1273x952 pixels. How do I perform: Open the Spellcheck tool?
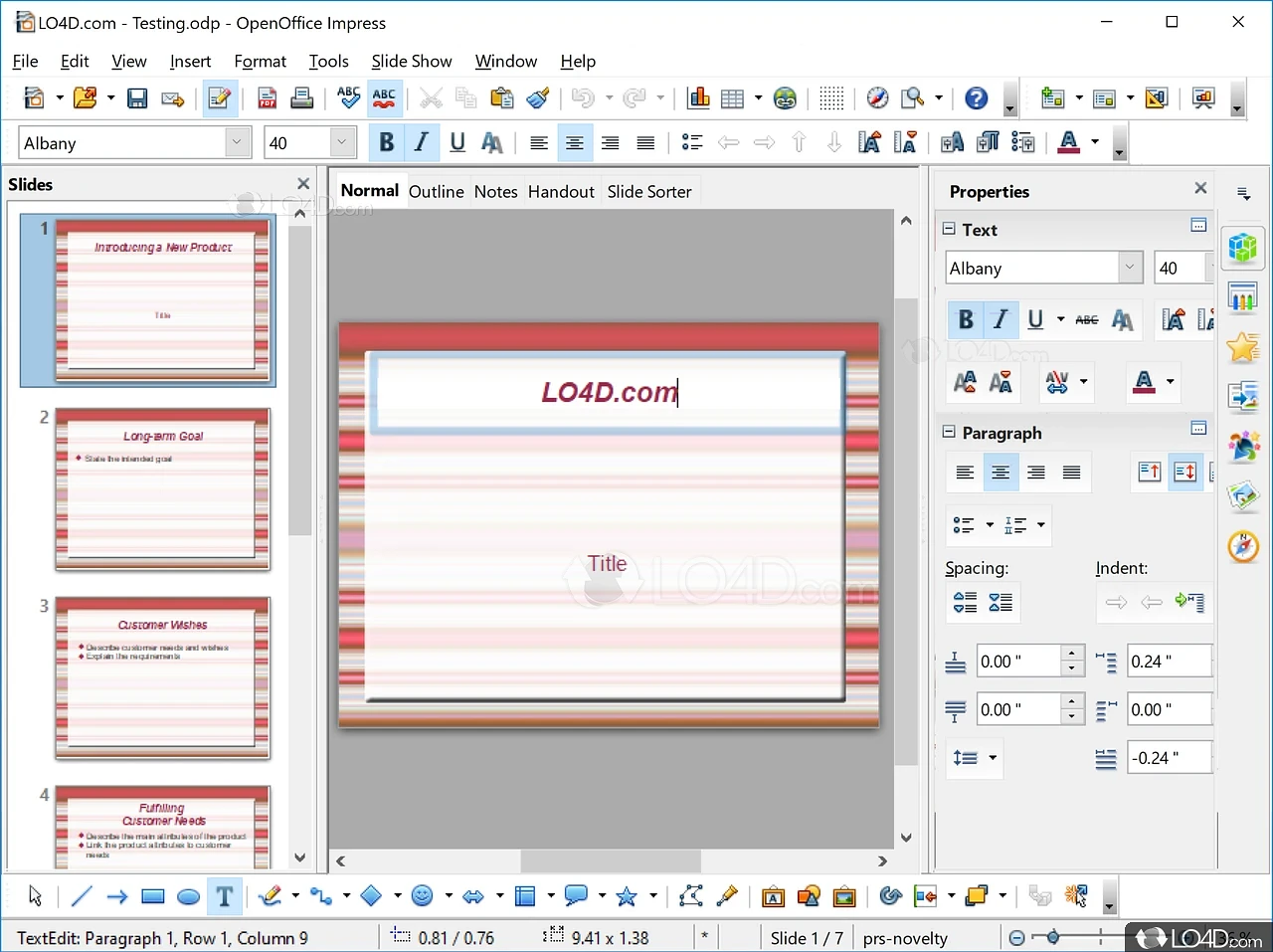(x=348, y=97)
